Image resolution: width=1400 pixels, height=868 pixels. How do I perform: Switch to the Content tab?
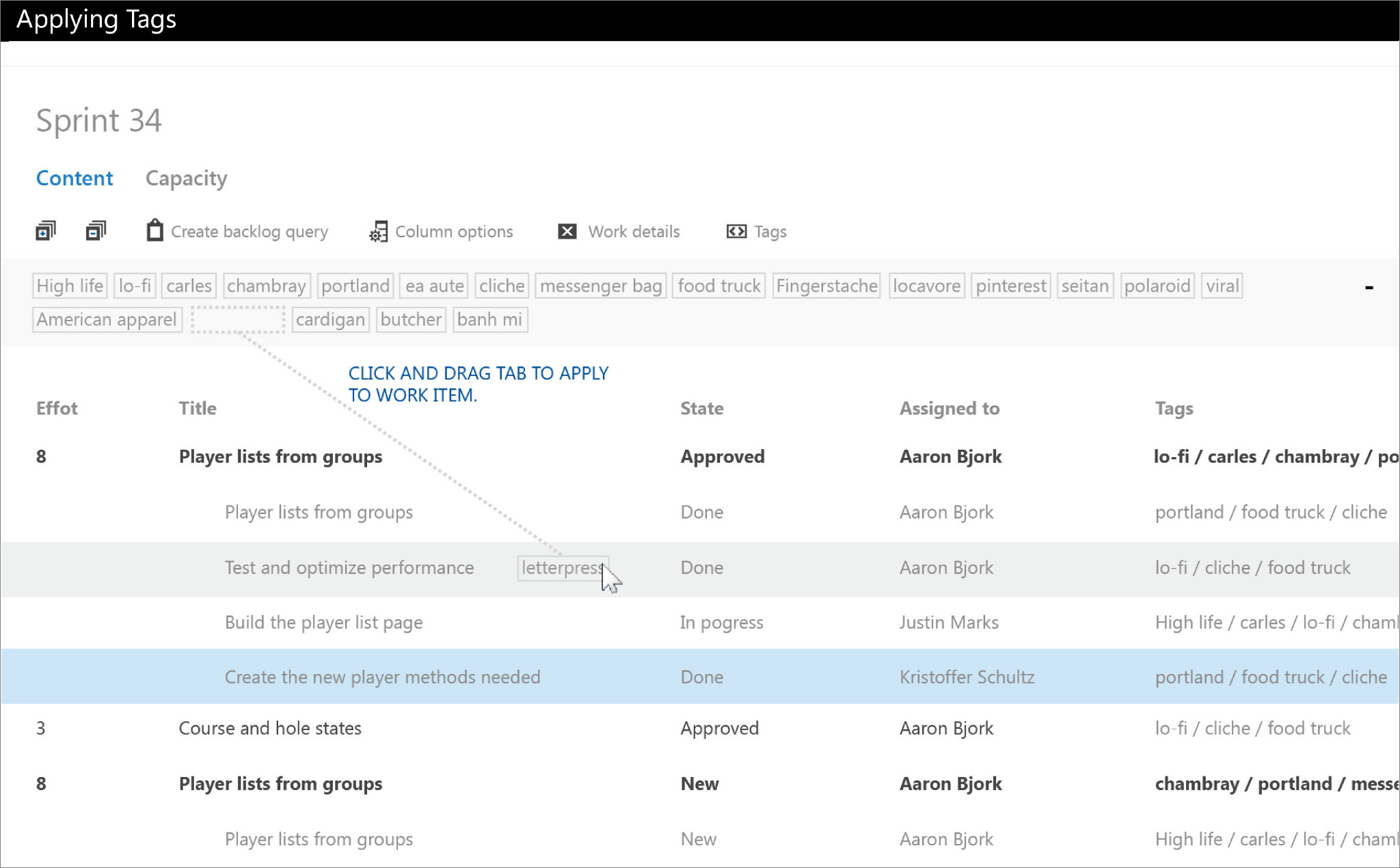(75, 178)
